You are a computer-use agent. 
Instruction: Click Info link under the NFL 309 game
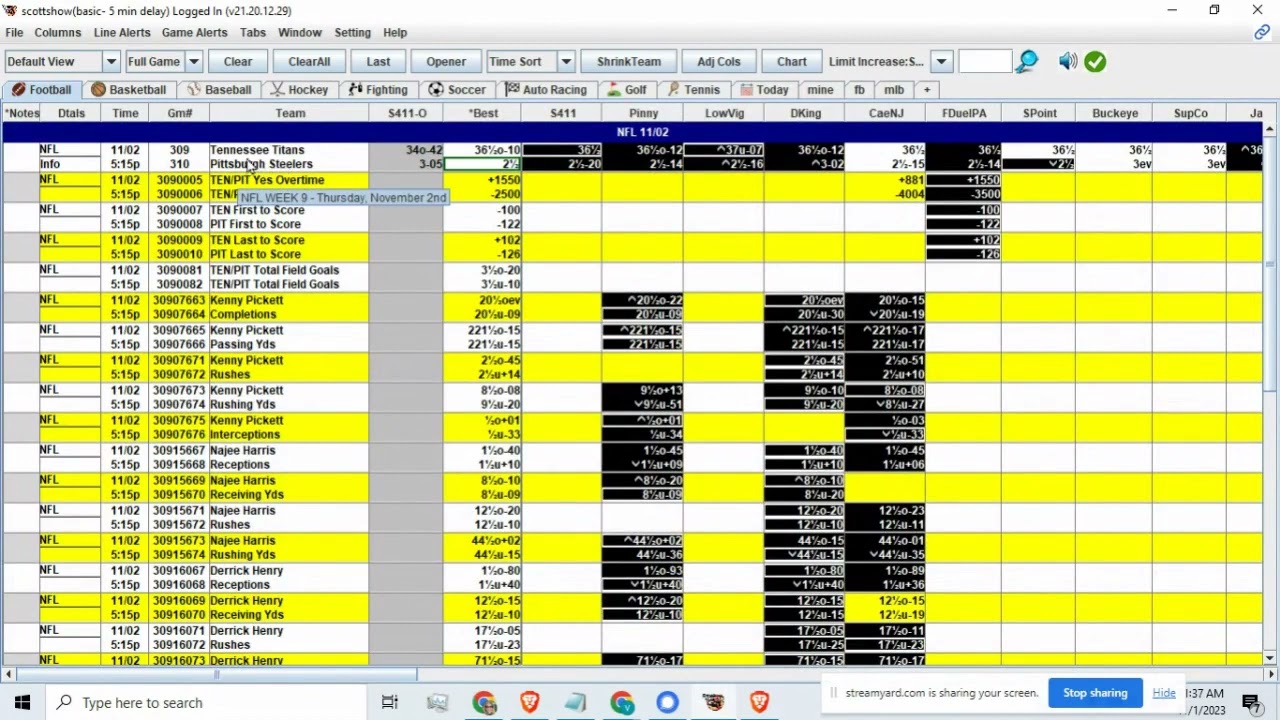pos(49,164)
